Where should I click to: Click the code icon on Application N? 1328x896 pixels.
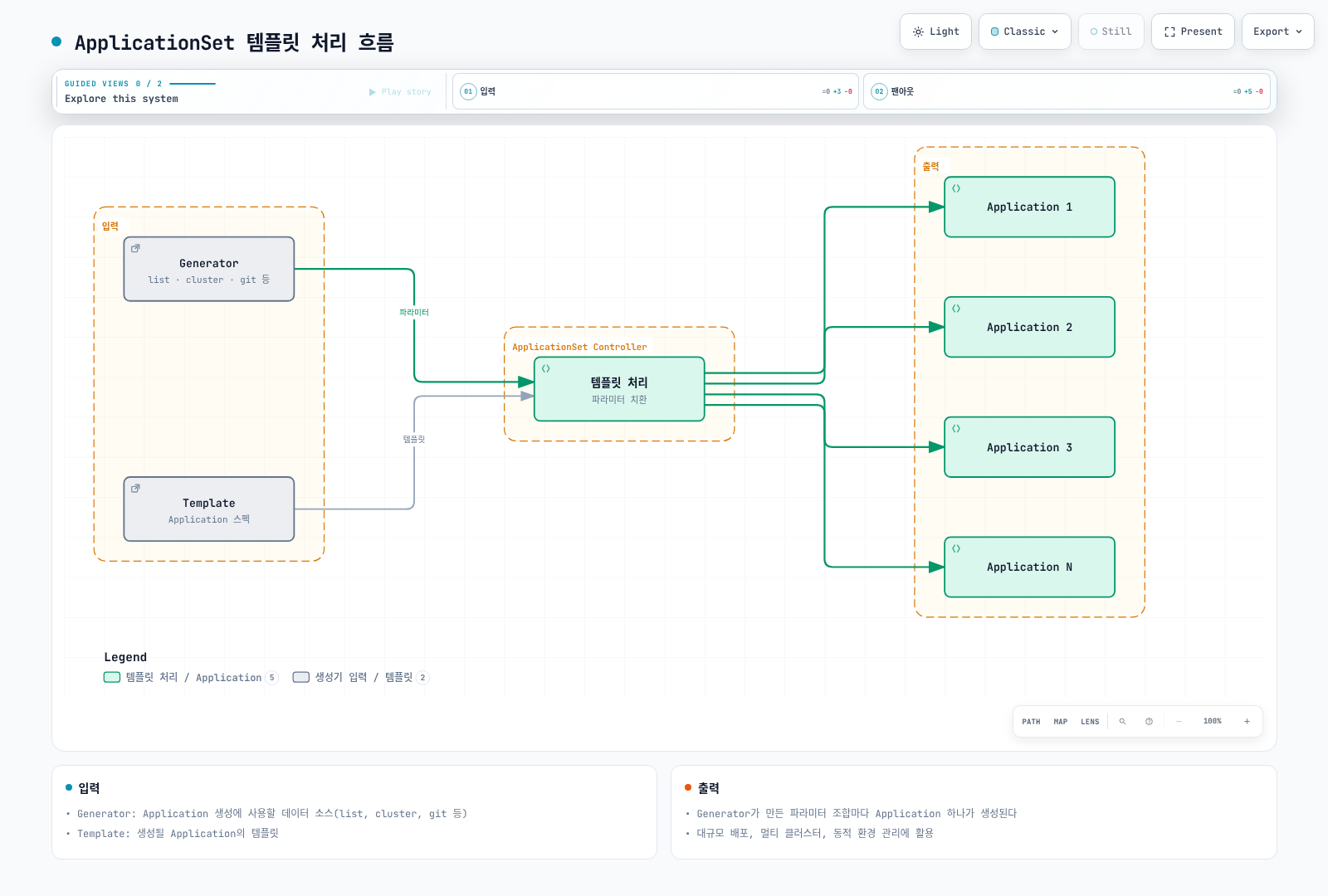tap(956, 548)
